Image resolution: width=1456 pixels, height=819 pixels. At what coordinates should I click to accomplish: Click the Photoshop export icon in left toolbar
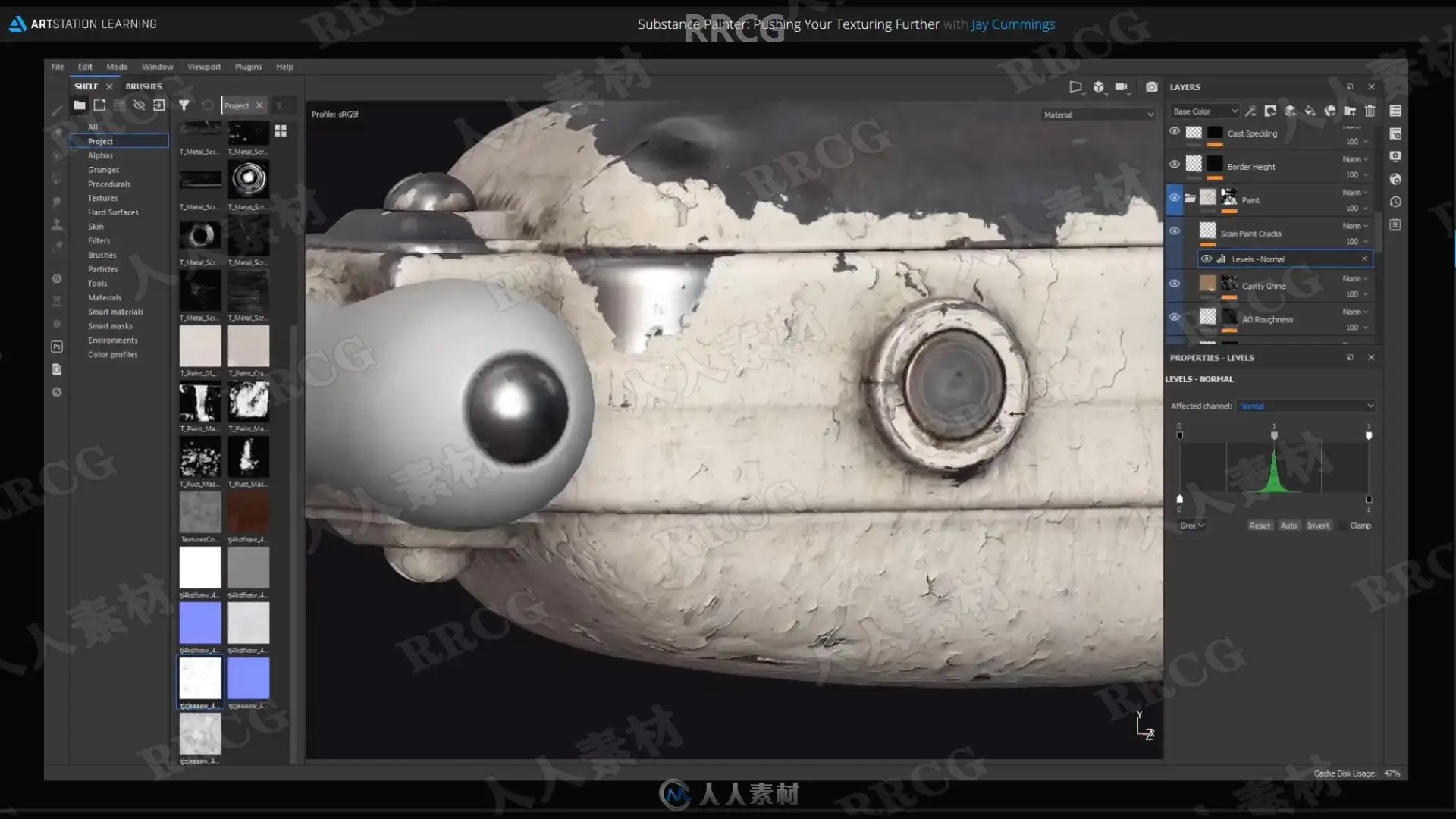click(x=57, y=347)
